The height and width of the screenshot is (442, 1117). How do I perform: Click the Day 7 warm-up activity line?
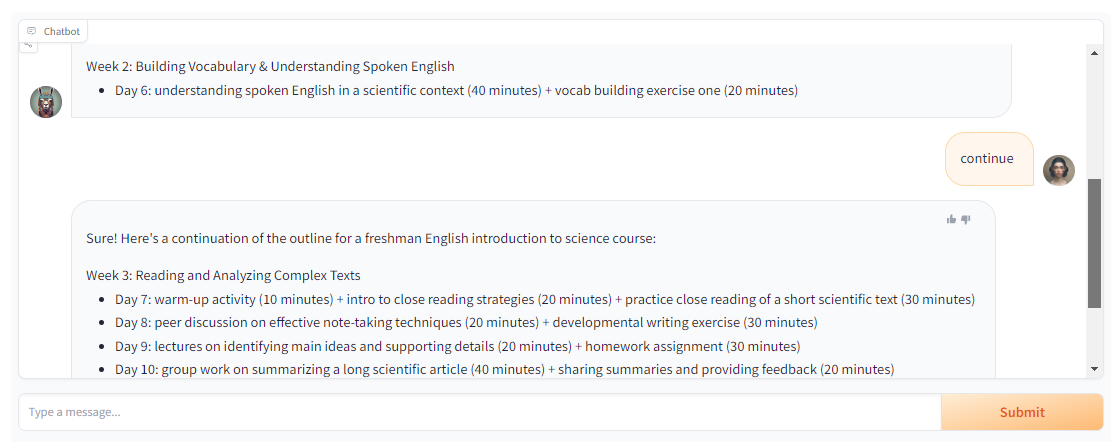coord(545,299)
